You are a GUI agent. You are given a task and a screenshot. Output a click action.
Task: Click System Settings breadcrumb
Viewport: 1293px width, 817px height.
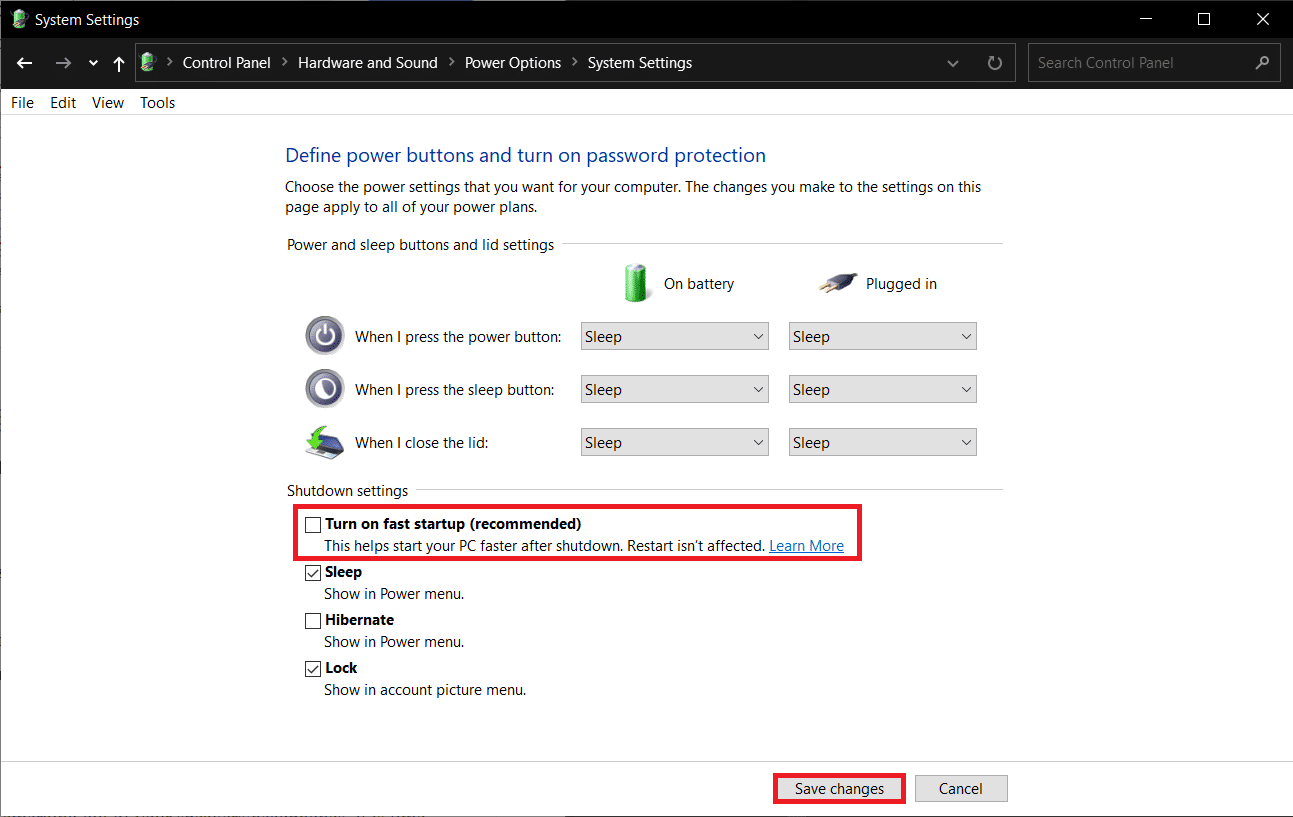click(x=640, y=62)
